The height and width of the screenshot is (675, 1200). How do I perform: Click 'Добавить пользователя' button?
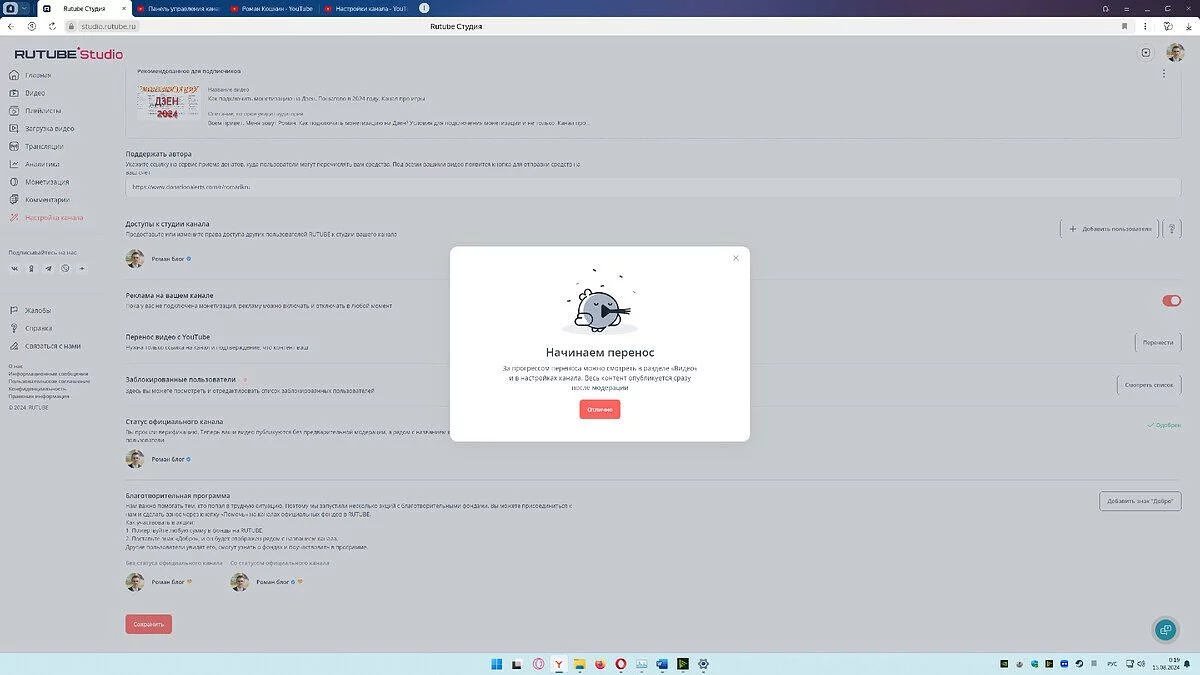[x=1110, y=229]
